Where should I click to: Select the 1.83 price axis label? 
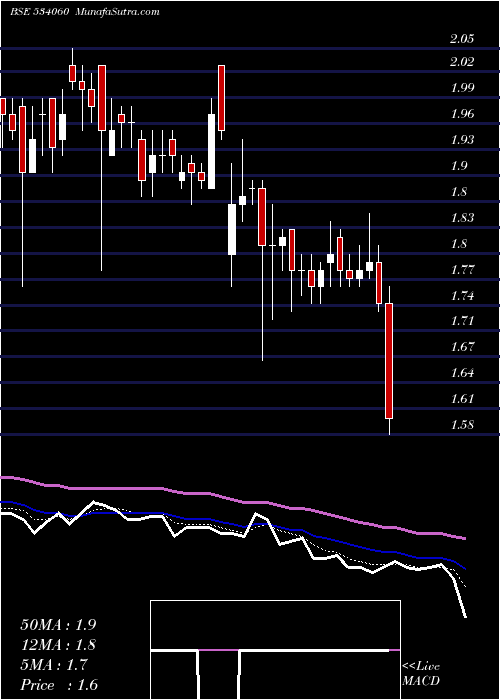click(x=462, y=218)
